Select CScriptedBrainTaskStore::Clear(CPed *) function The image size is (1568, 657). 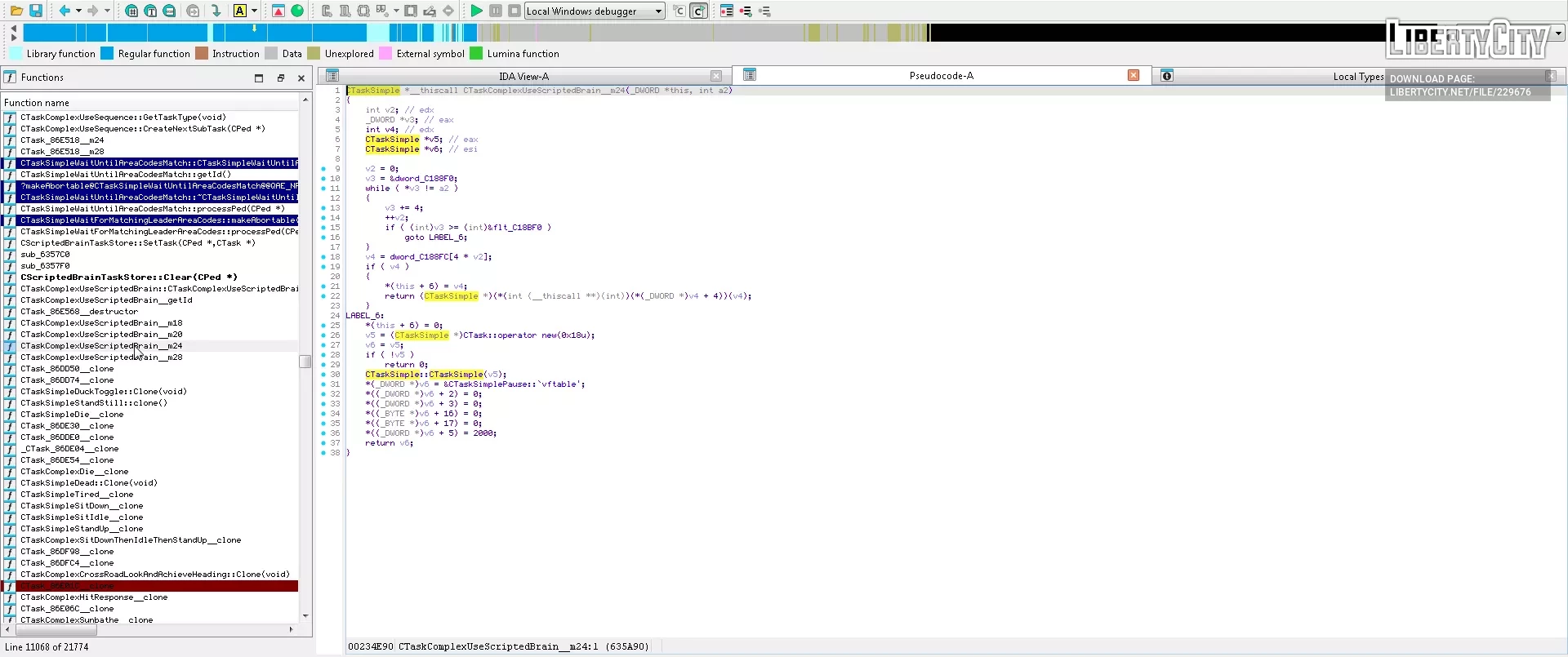point(129,277)
